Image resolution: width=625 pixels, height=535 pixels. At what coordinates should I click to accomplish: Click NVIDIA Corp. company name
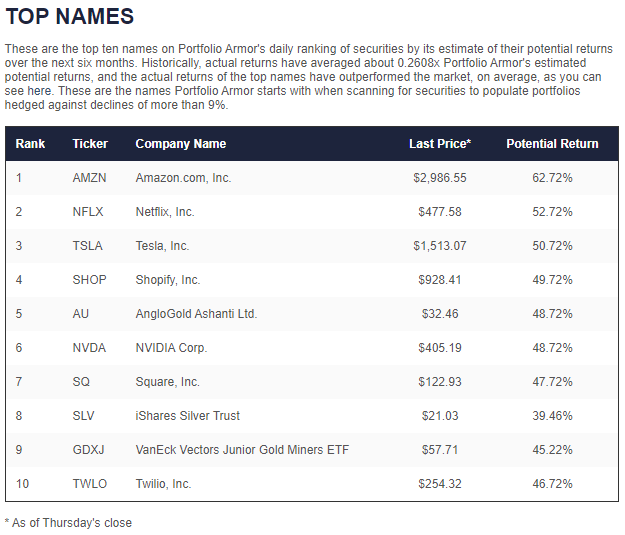pos(171,348)
